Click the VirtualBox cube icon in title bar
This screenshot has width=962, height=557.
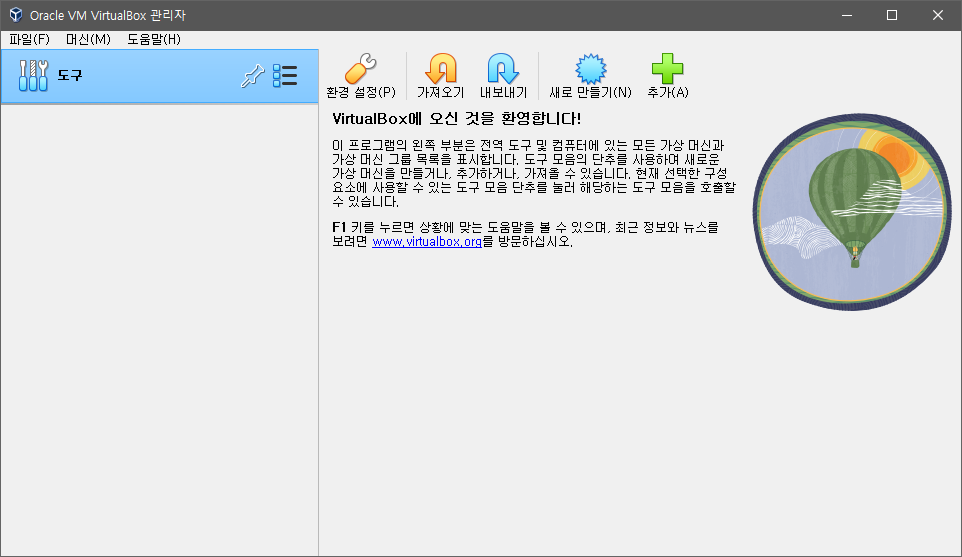15,15
